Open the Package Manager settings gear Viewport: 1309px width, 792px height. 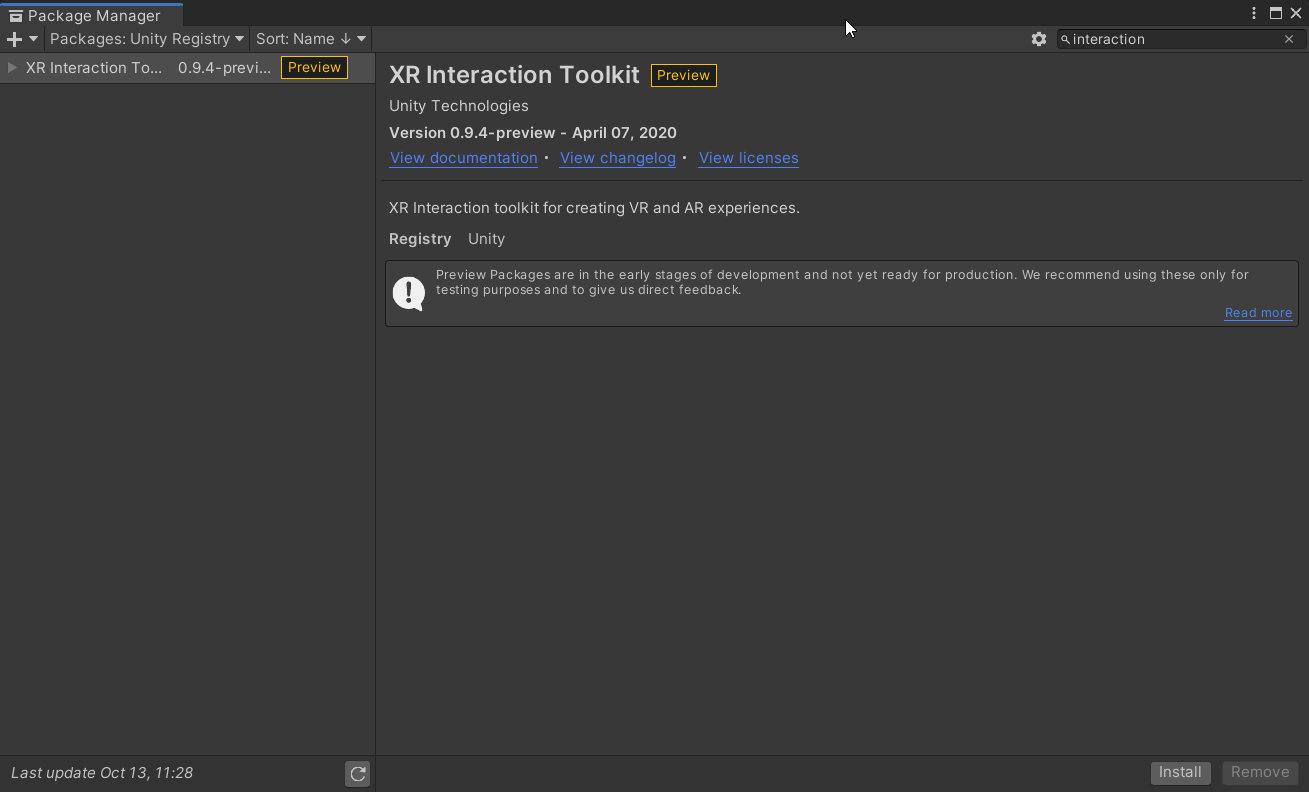pyautogui.click(x=1039, y=39)
